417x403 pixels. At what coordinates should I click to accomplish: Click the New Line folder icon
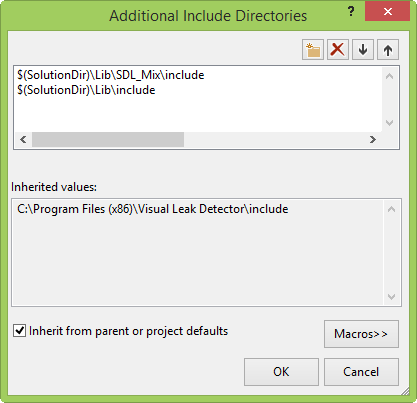(313, 50)
